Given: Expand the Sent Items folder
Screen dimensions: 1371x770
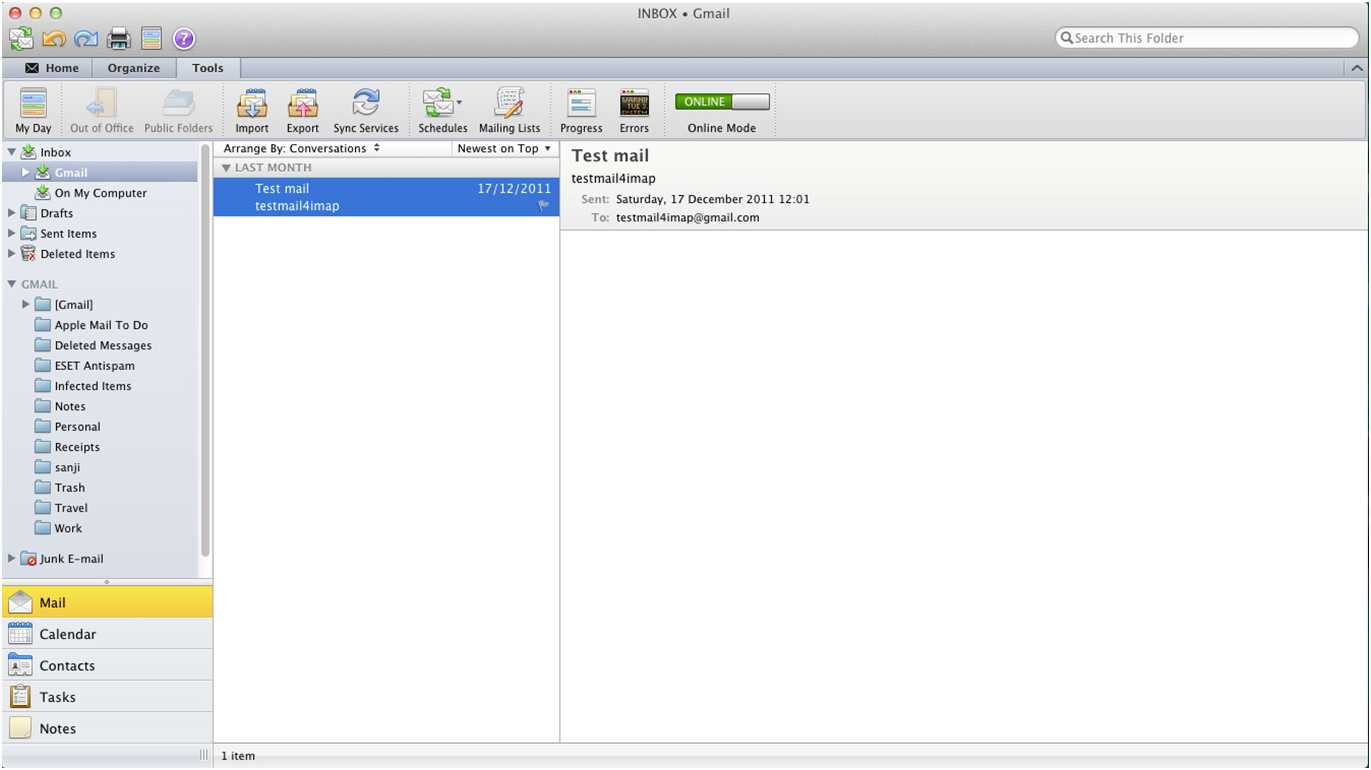Looking at the screenshot, I should click(x=12, y=233).
